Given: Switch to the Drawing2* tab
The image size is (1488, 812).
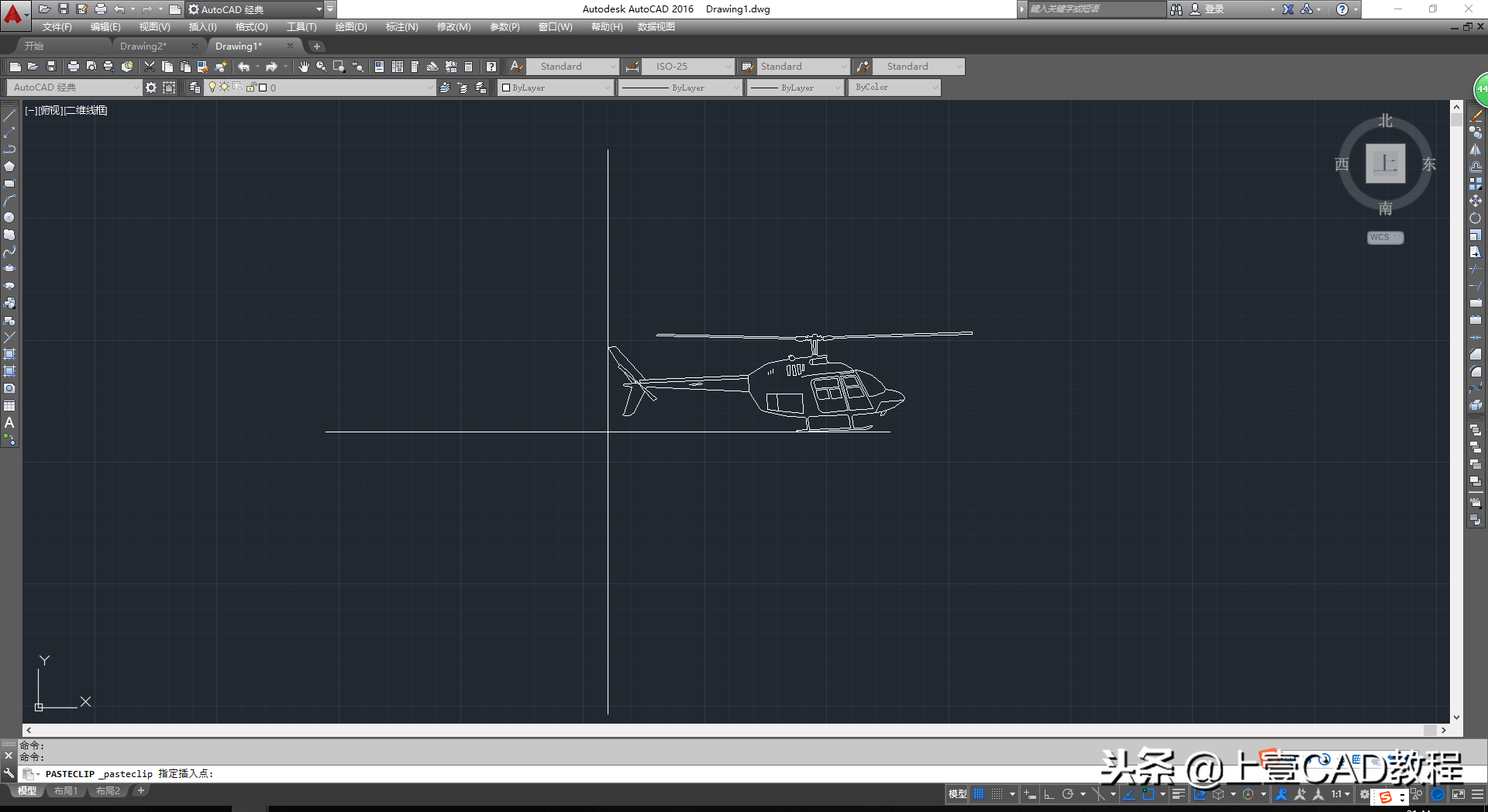Looking at the screenshot, I should 143,46.
